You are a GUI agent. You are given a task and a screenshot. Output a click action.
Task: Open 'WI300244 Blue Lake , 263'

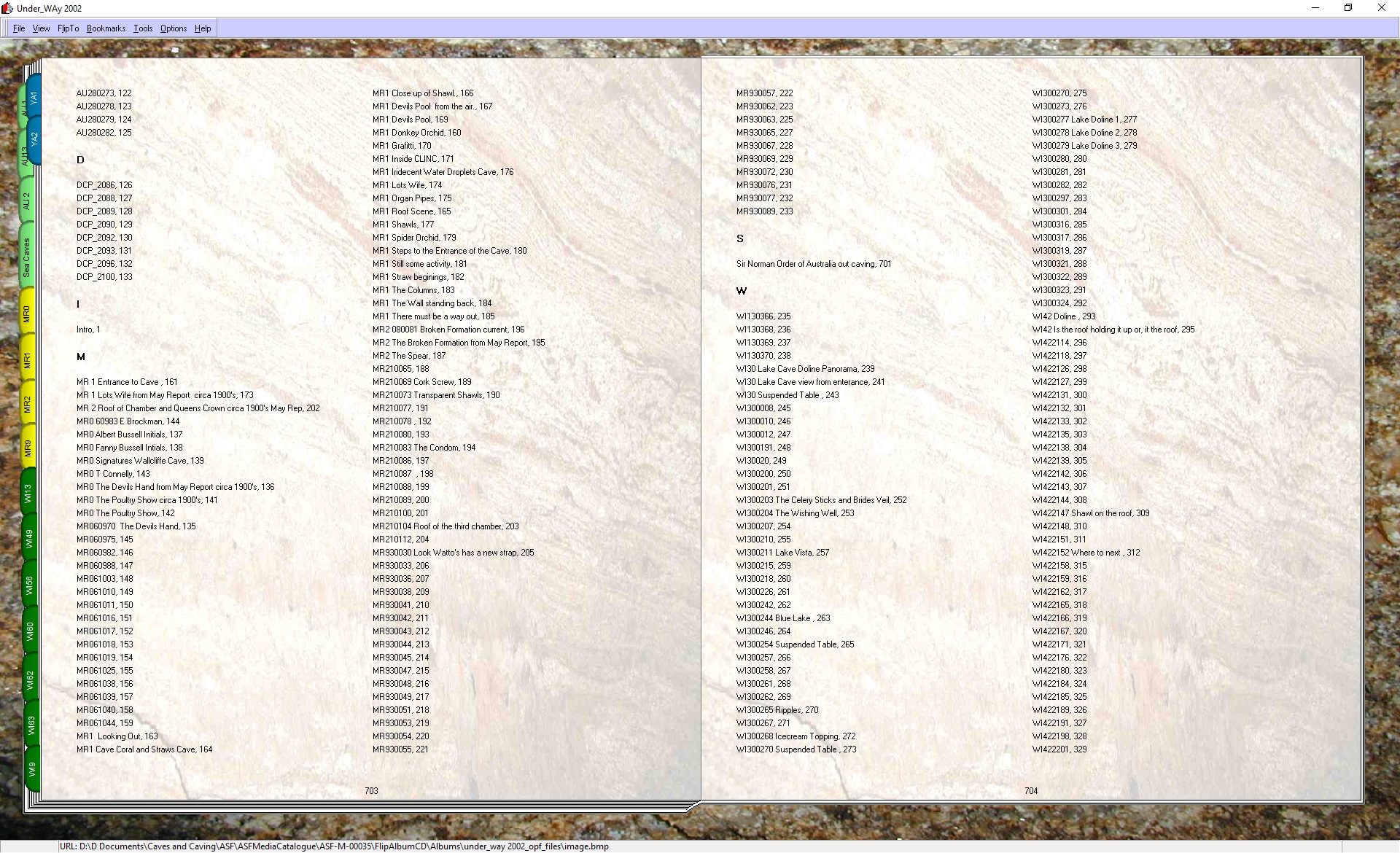coord(783,618)
